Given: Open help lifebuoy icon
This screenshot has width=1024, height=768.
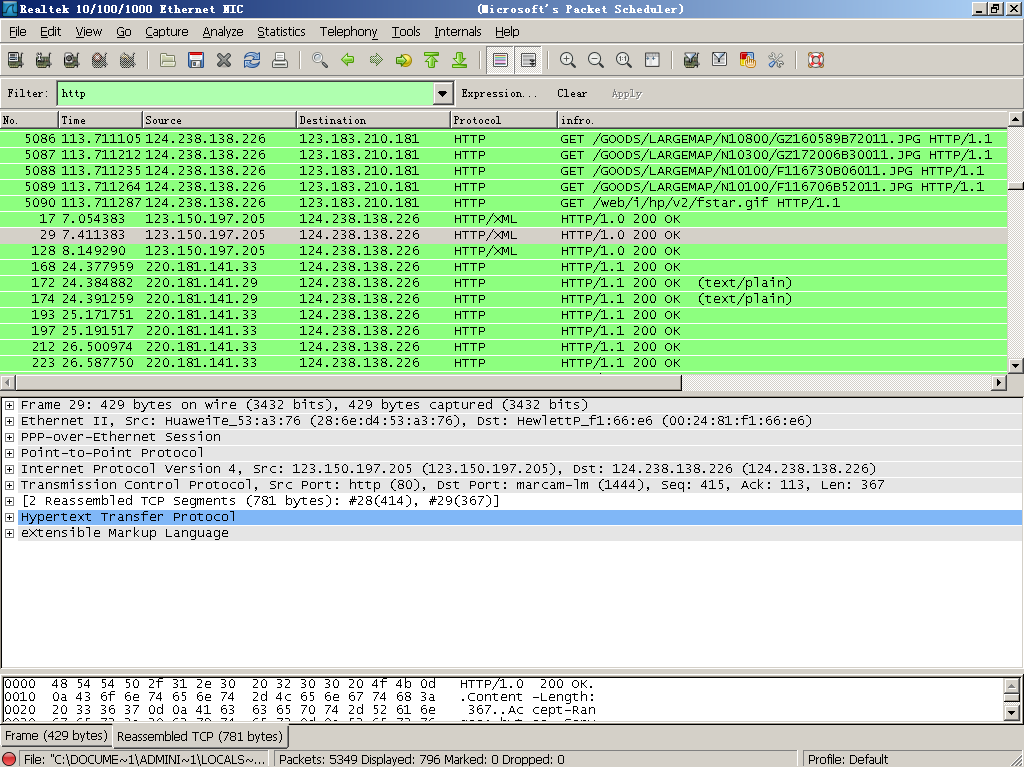Looking at the screenshot, I should (816, 60).
